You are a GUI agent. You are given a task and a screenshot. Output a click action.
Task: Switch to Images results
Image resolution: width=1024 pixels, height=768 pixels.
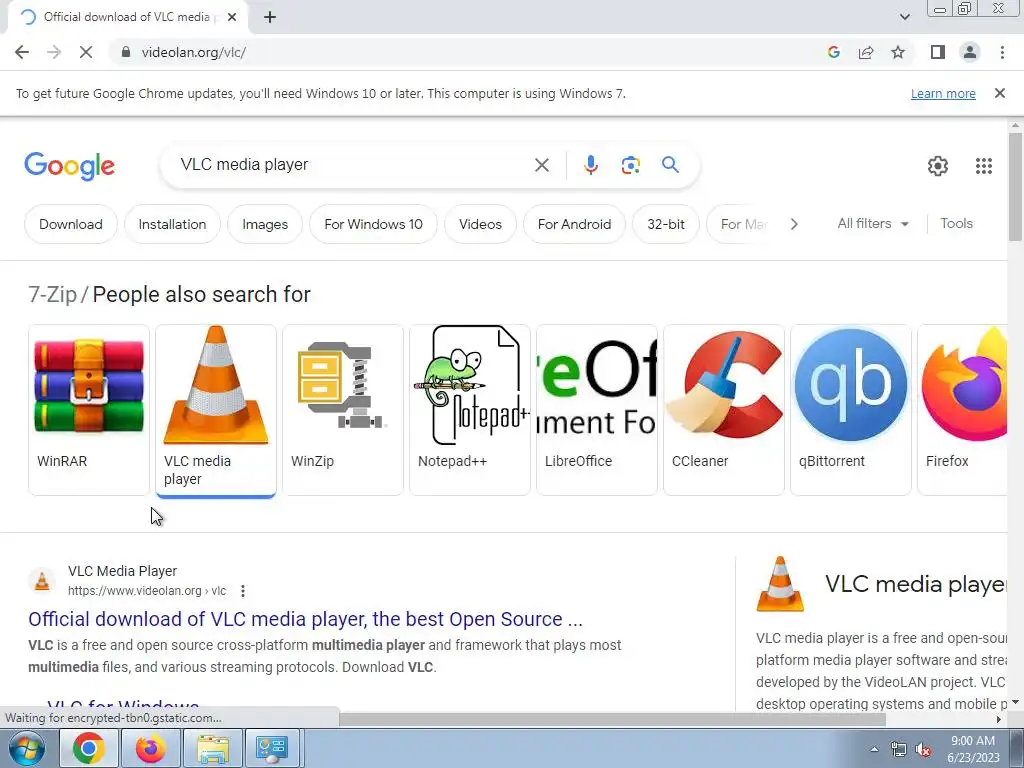(x=264, y=224)
